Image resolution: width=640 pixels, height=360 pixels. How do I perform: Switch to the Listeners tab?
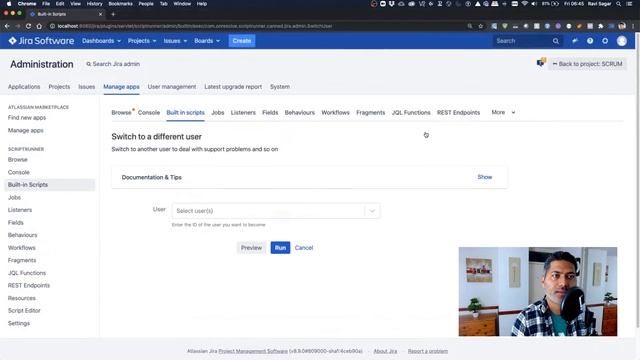point(243,113)
